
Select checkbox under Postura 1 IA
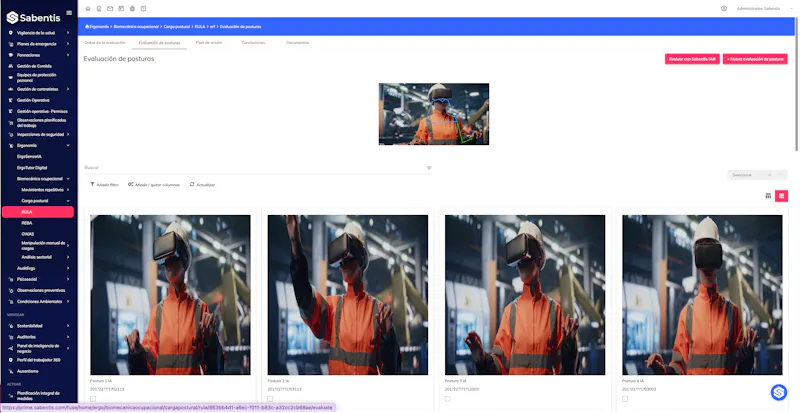pyautogui.click(x=93, y=399)
